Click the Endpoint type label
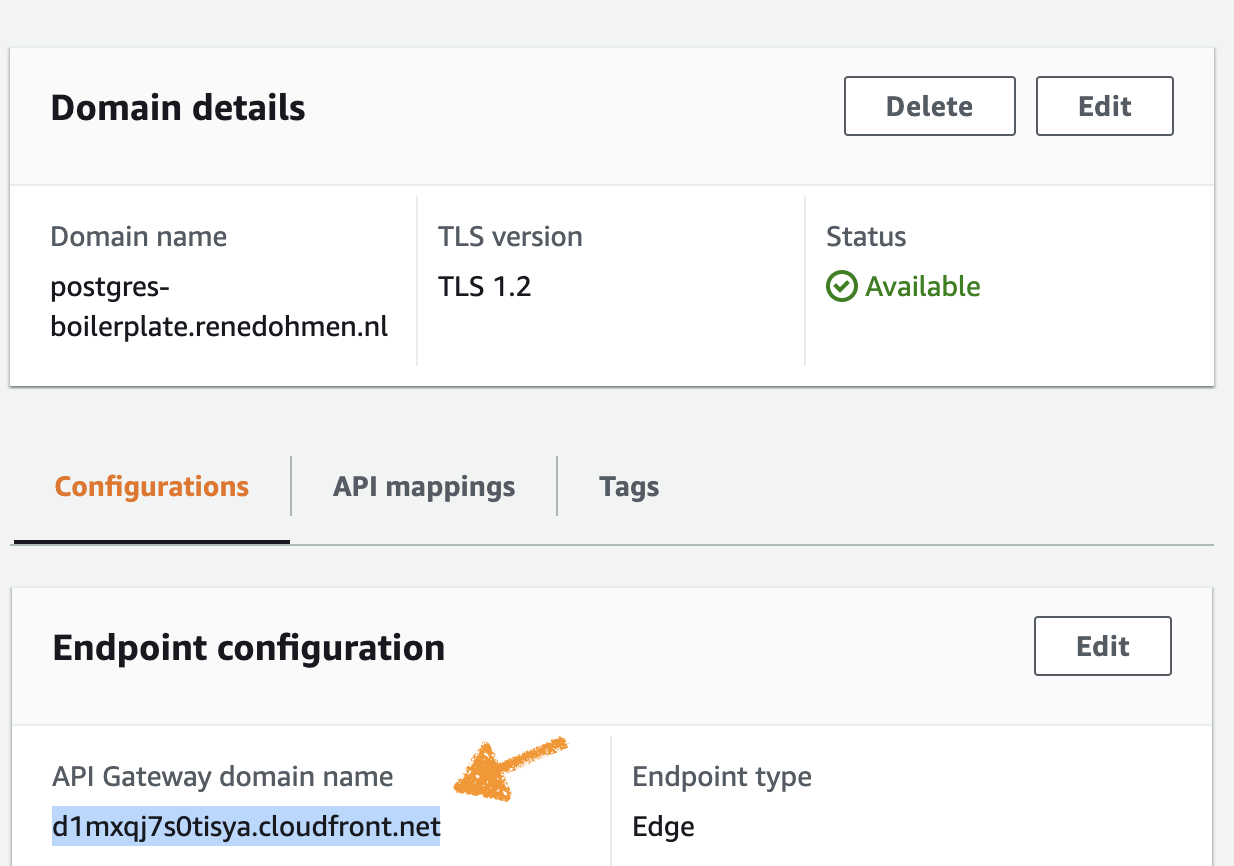 point(722,777)
